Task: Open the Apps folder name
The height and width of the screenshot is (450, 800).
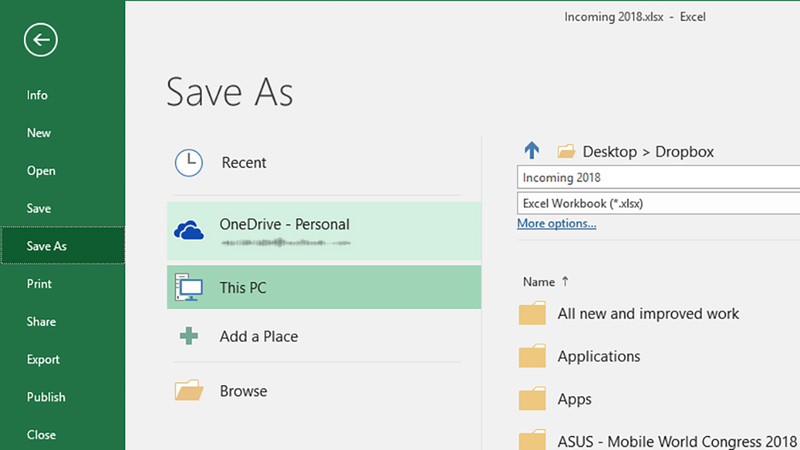Action: [x=574, y=399]
